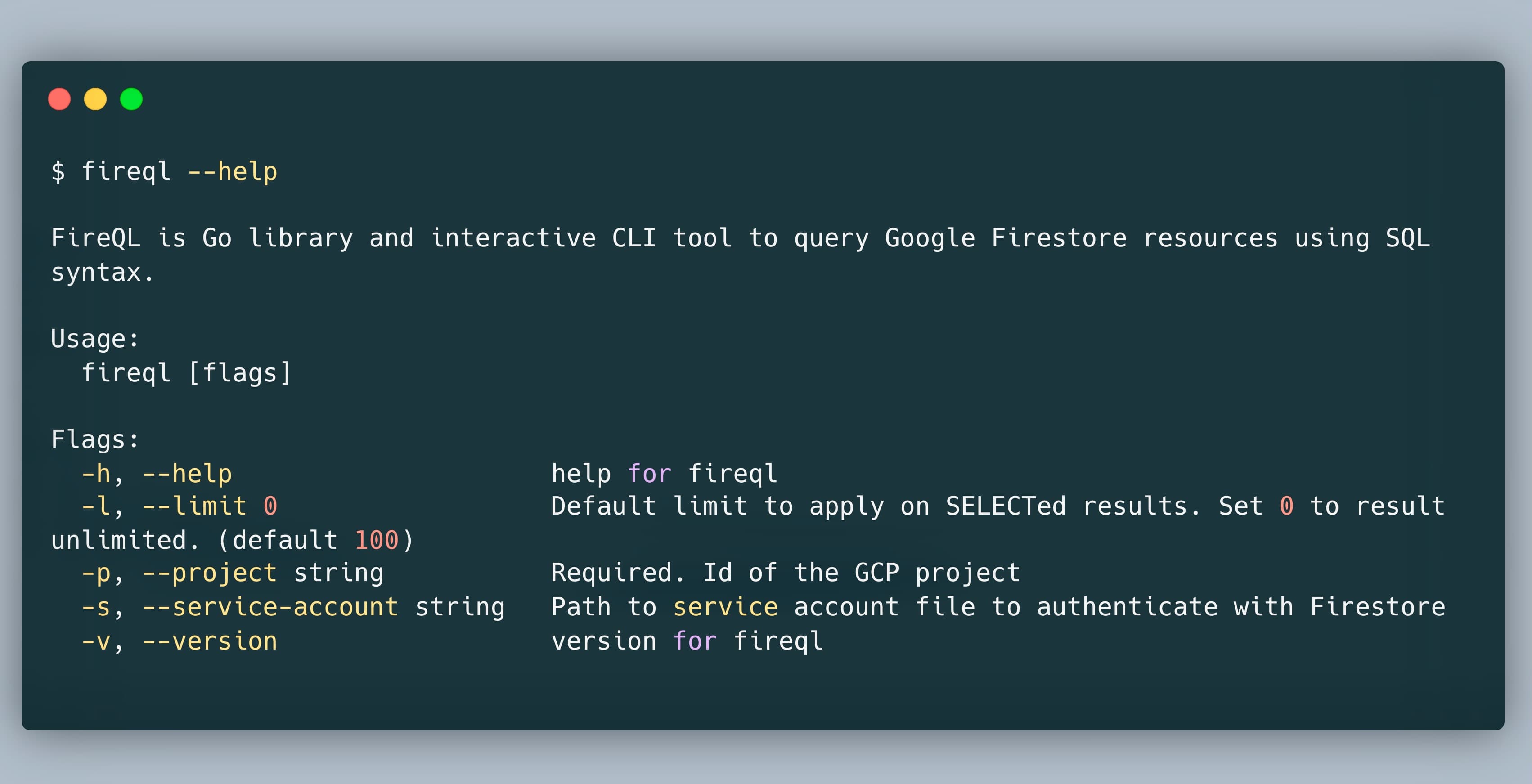1532x784 pixels.
Task: Click the highlighted word service in the path description
Action: click(725, 607)
